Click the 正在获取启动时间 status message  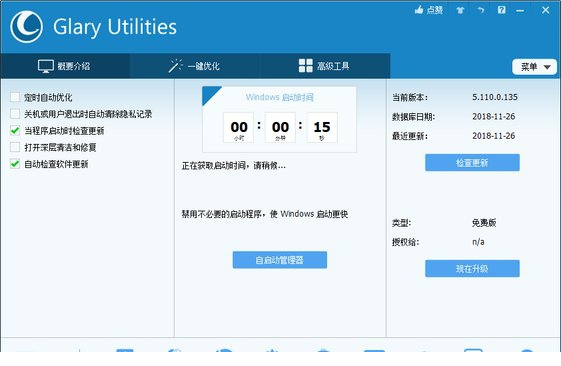(234, 166)
